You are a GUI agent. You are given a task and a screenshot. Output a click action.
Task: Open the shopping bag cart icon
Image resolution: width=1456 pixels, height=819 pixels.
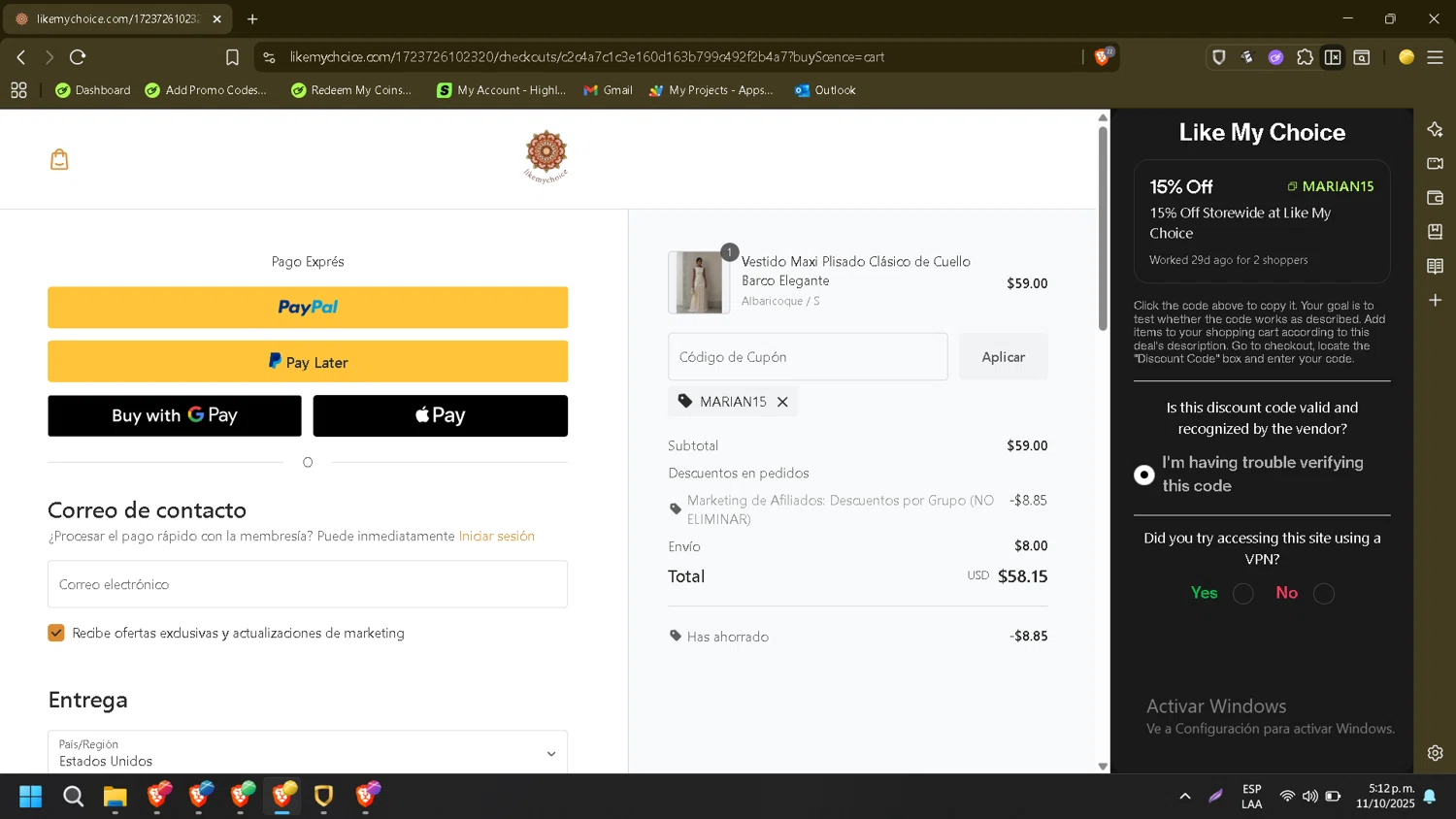(x=59, y=159)
